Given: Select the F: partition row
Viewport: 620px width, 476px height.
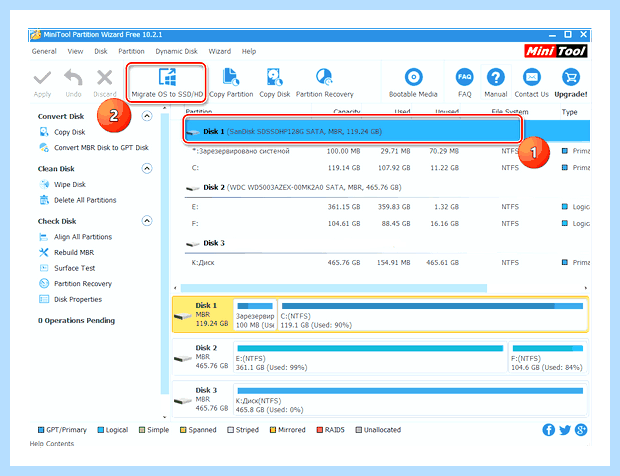Looking at the screenshot, I should 388,223.
